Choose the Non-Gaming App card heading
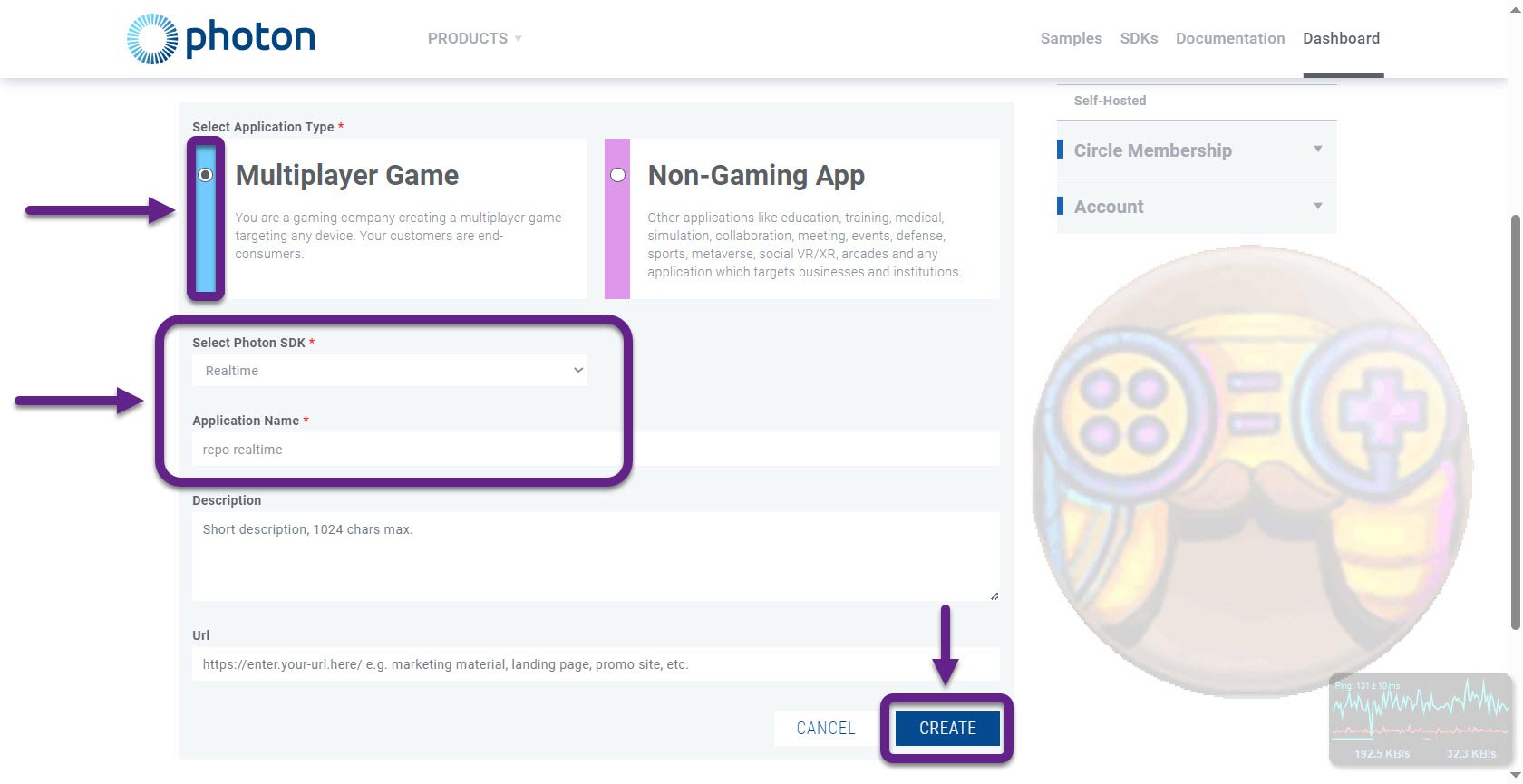1523x784 pixels. point(756,175)
